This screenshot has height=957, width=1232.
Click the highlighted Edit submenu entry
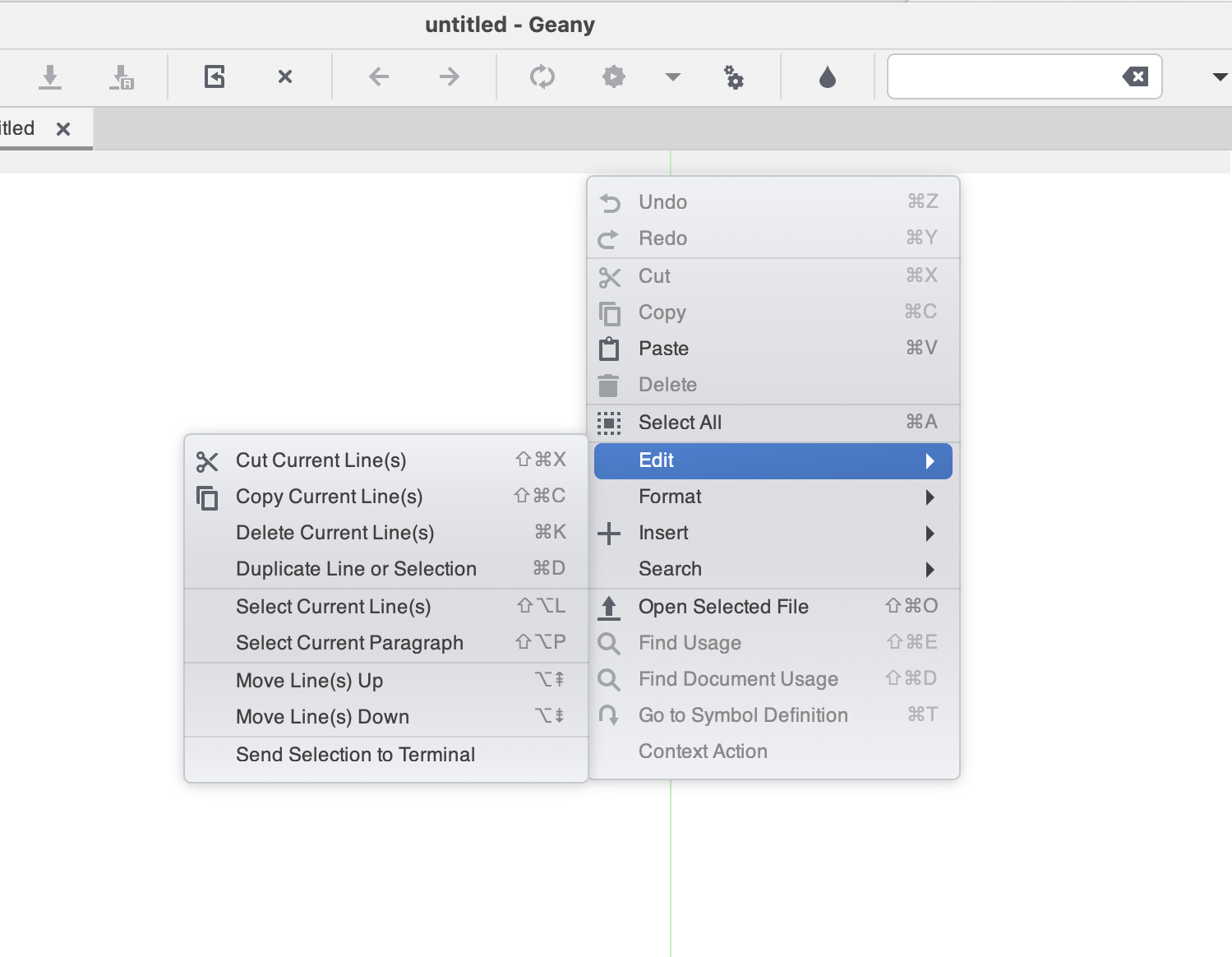pos(773,460)
